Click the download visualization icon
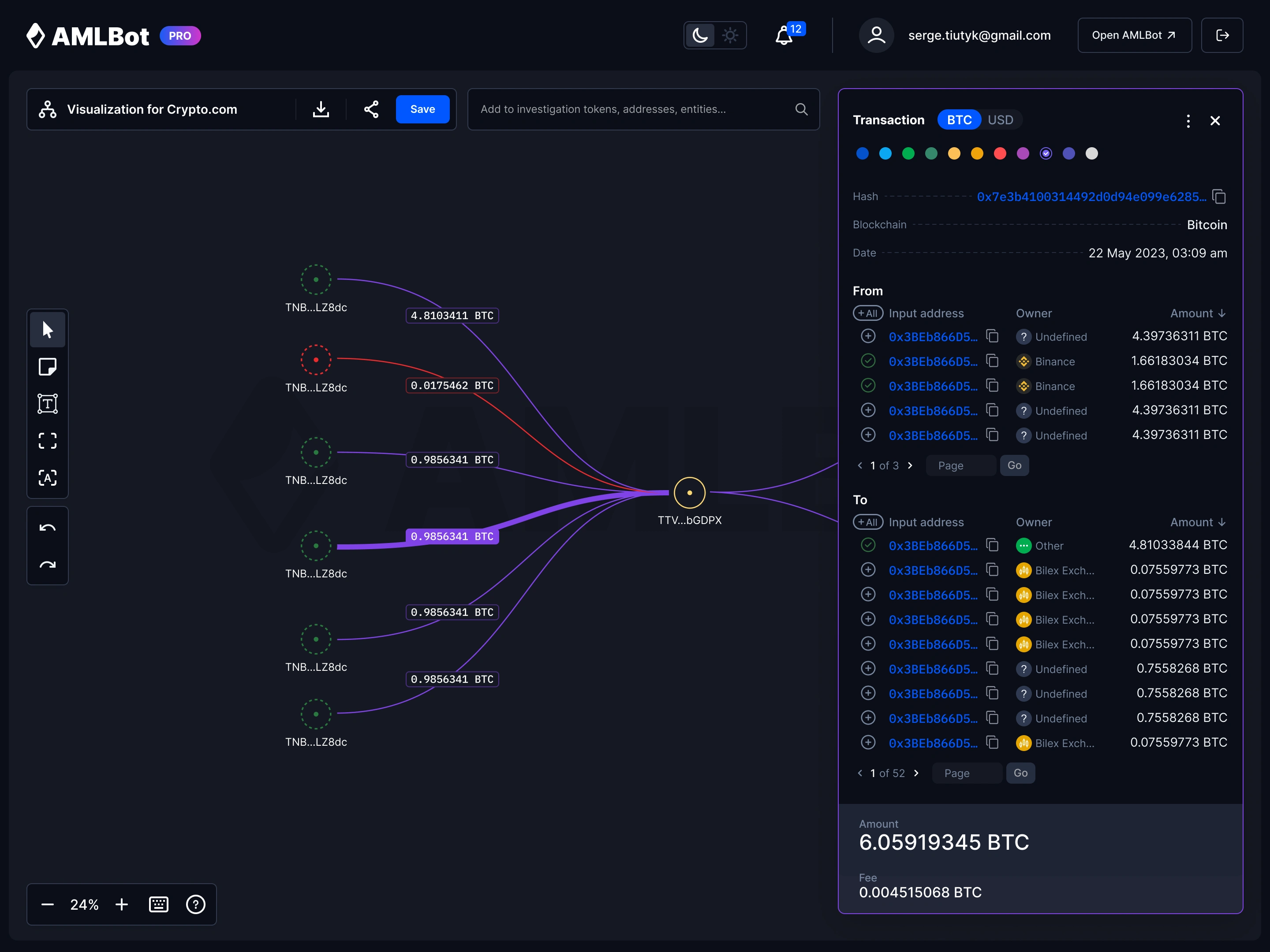Screen dimensions: 1270x952 click(321, 109)
